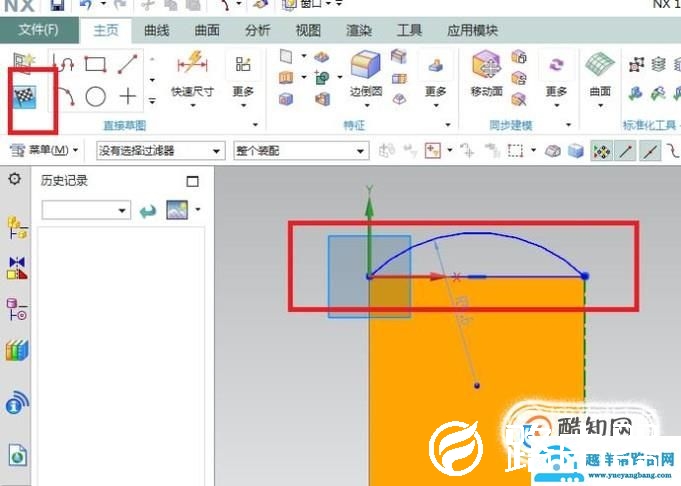Screen dimensions: 681x486
Task: Switch to the 分析 ribbon tab
Action: click(257, 30)
